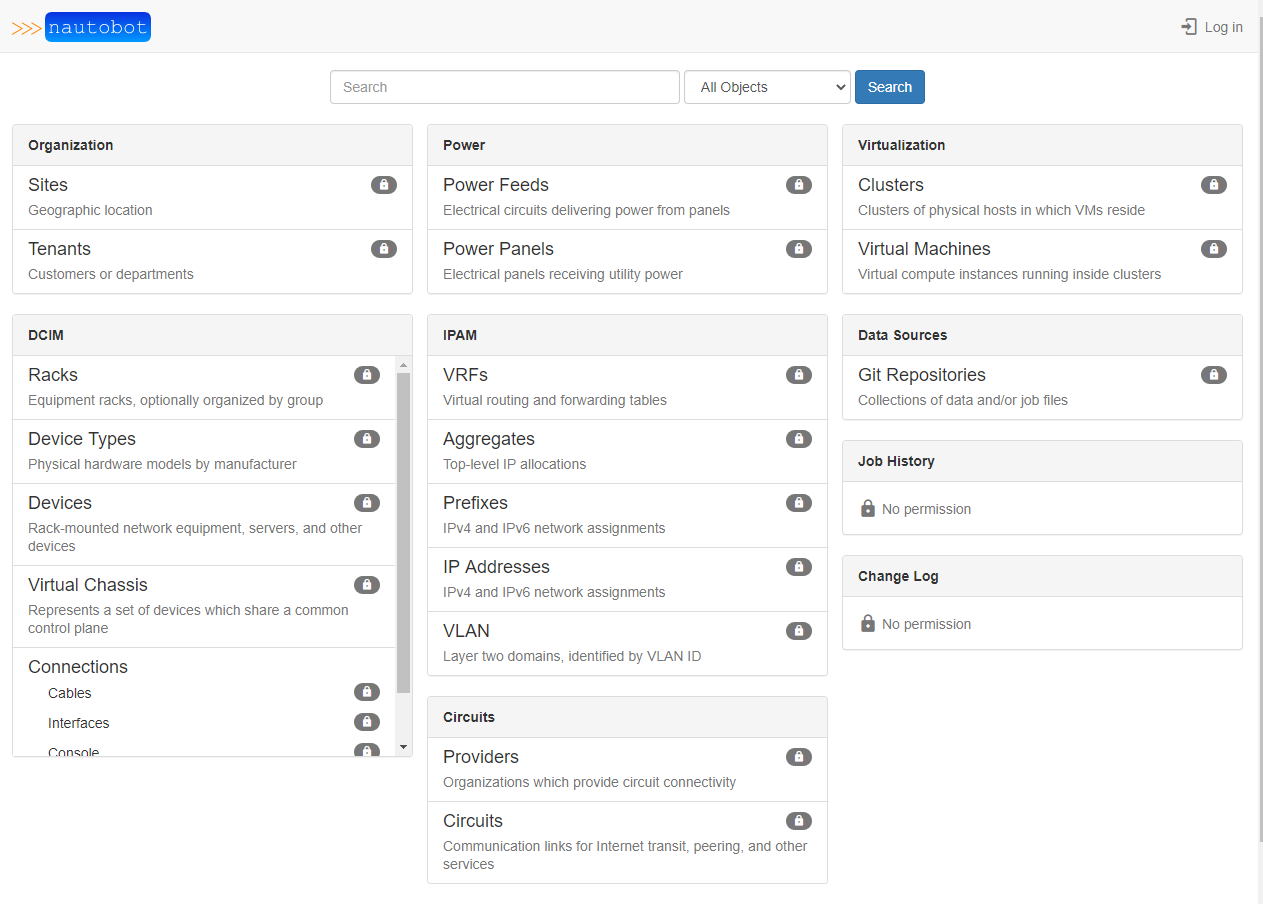The width and height of the screenshot is (1263, 904).
Task: Click the Log in link
Action: [x=1212, y=27]
